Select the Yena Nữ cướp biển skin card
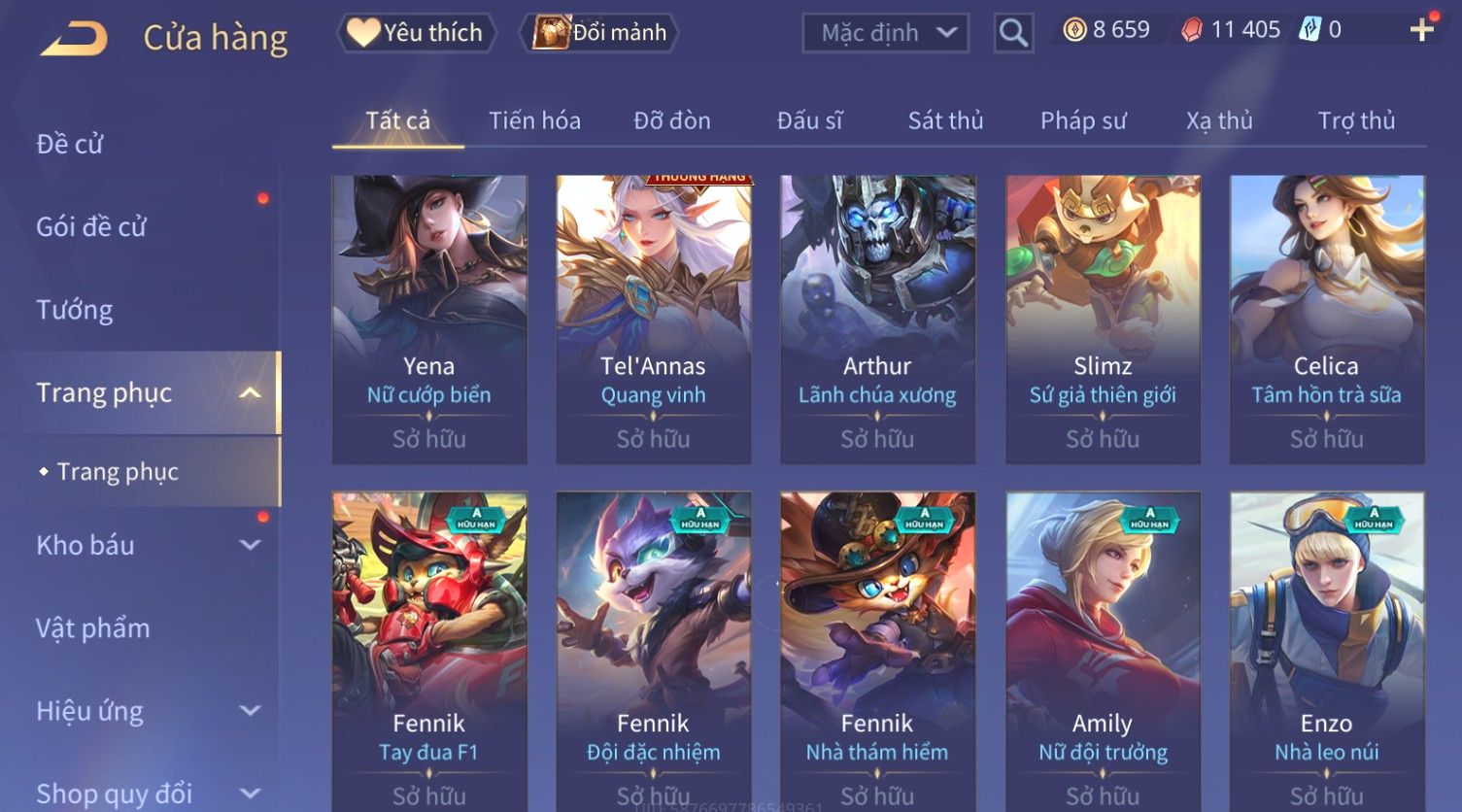 coord(429,320)
